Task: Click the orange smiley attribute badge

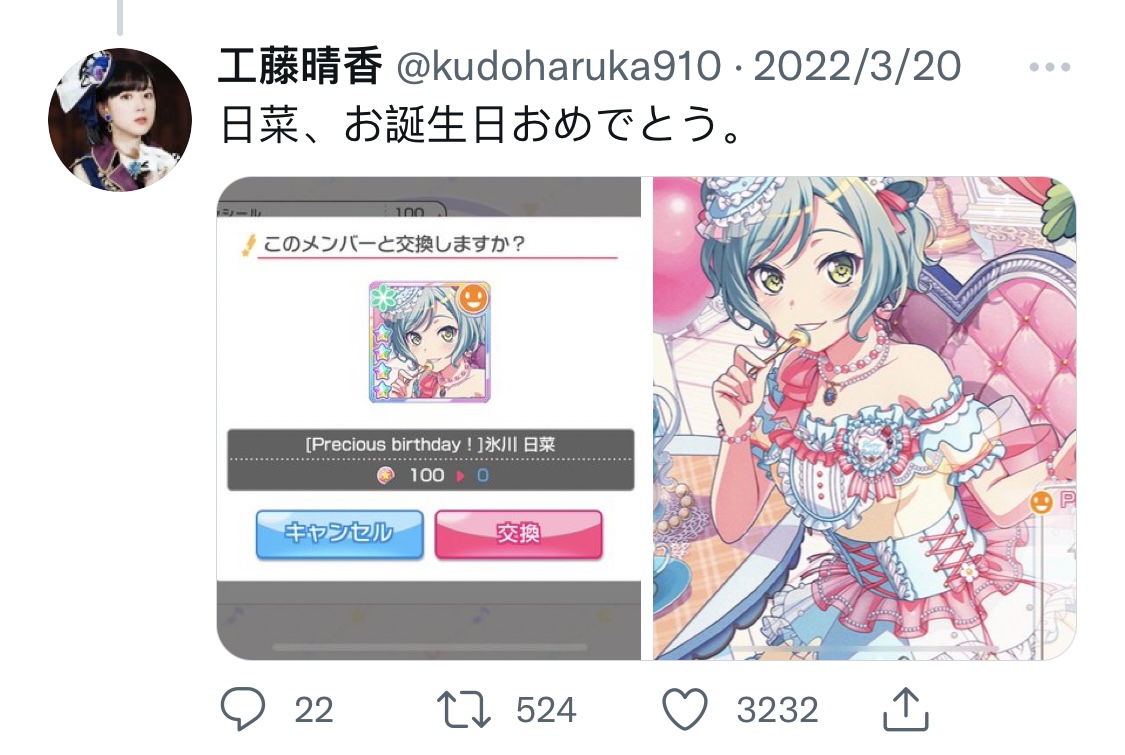Action: coord(474,298)
